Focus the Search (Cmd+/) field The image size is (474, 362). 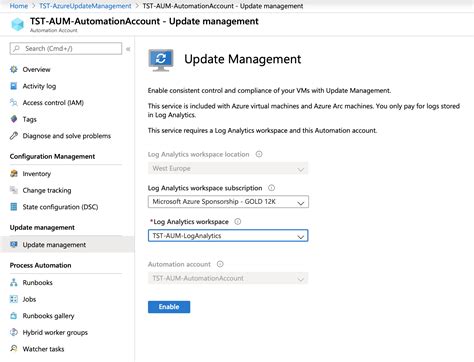tap(66, 48)
